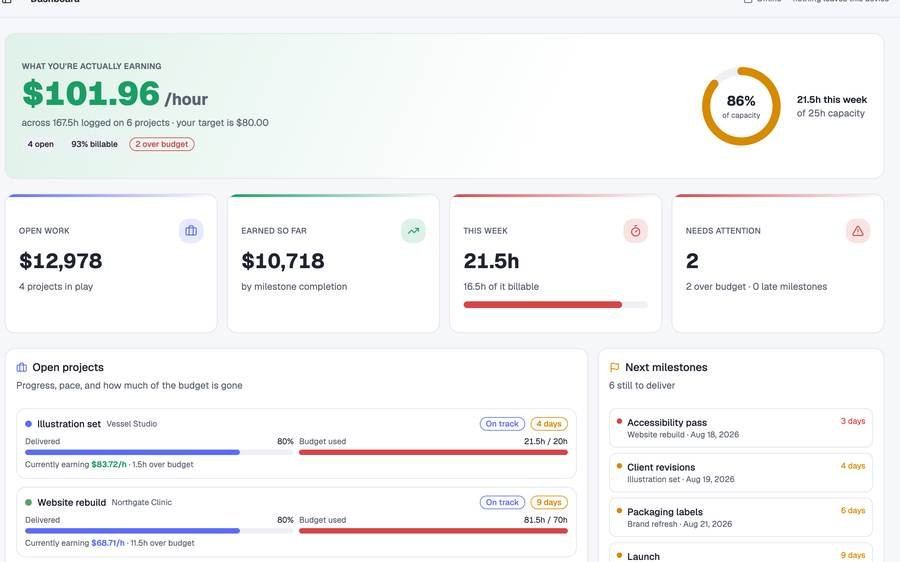Click the On track badge for Website rebuild
Viewport: 900px width, 562px height.
[502, 502]
